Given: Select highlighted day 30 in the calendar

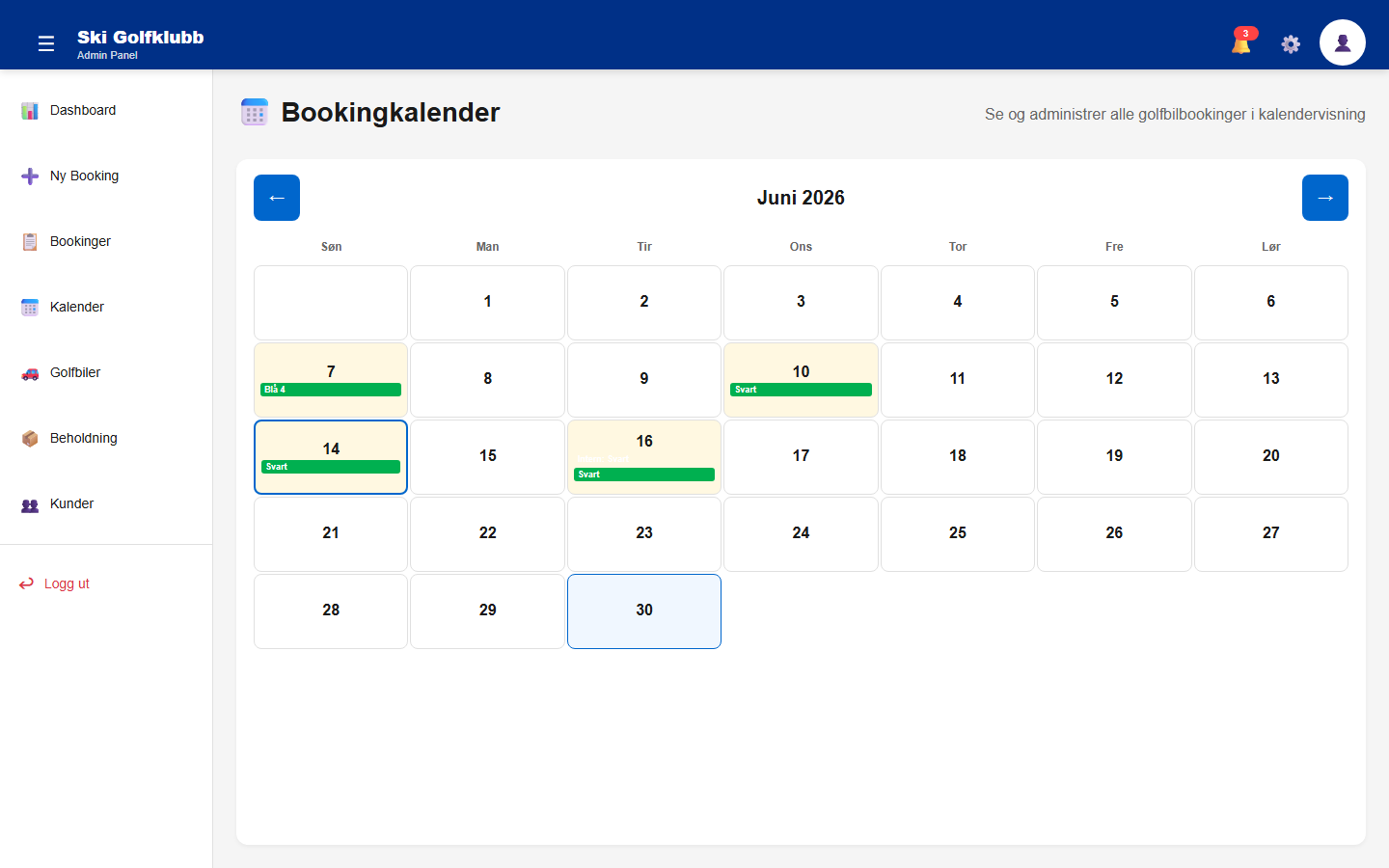Looking at the screenshot, I should click(644, 611).
